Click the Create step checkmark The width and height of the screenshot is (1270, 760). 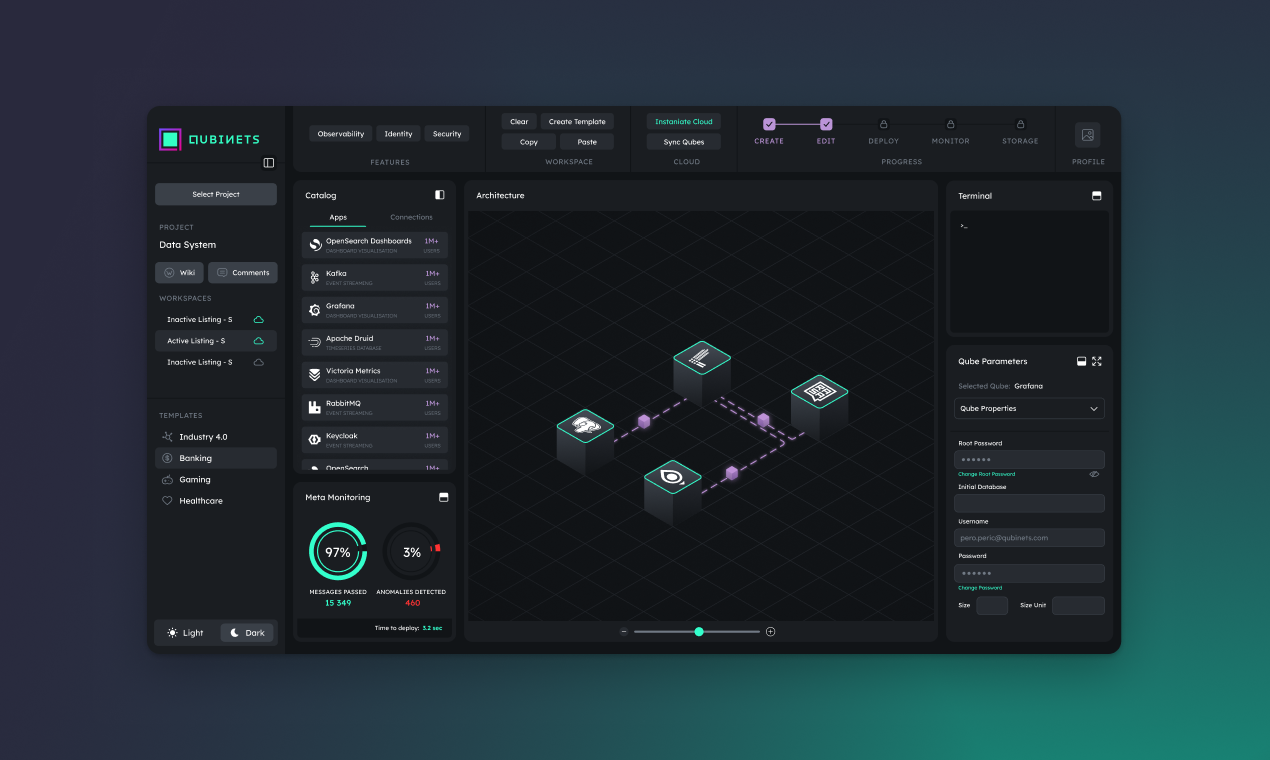pos(769,124)
